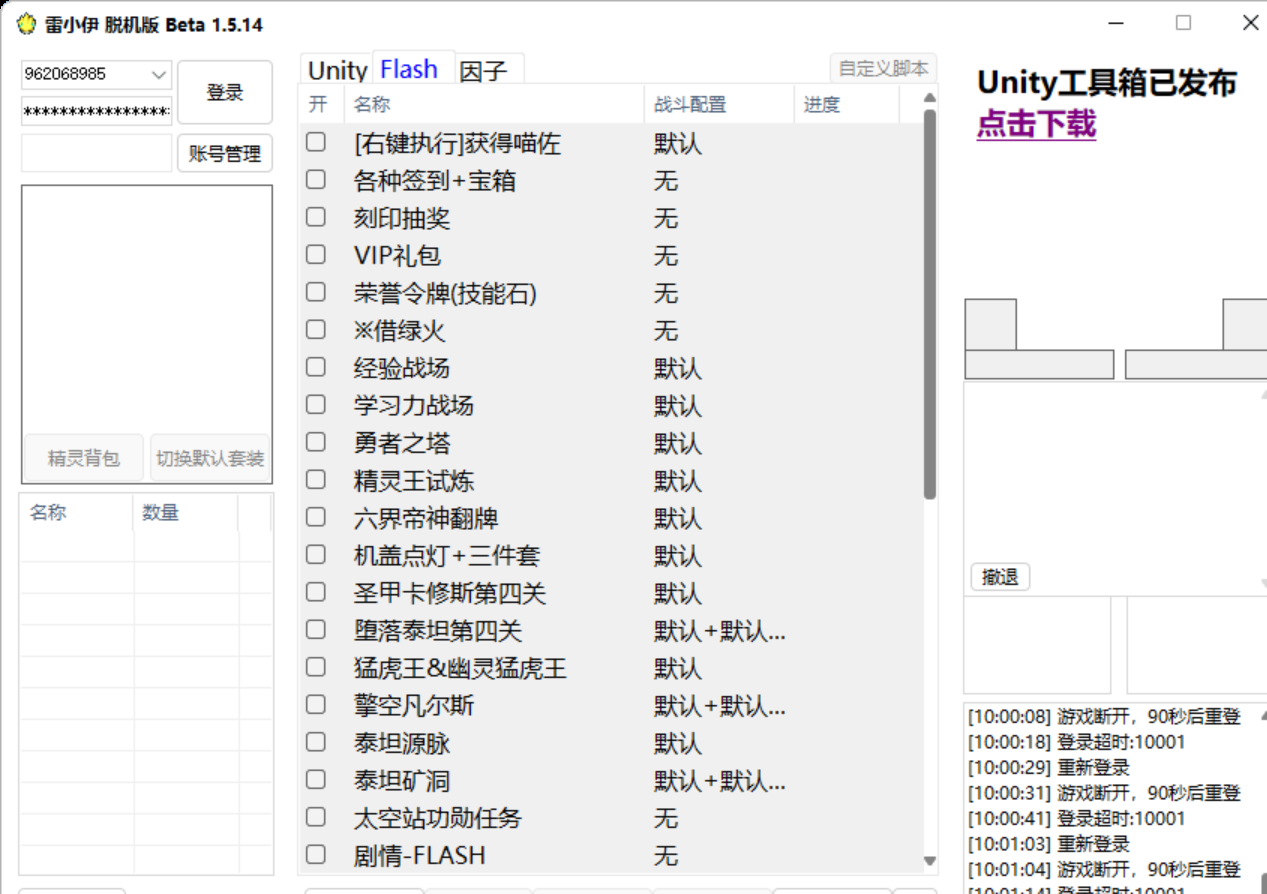Open the account number dropdown

pyautogui.click(x=158, y=75)
